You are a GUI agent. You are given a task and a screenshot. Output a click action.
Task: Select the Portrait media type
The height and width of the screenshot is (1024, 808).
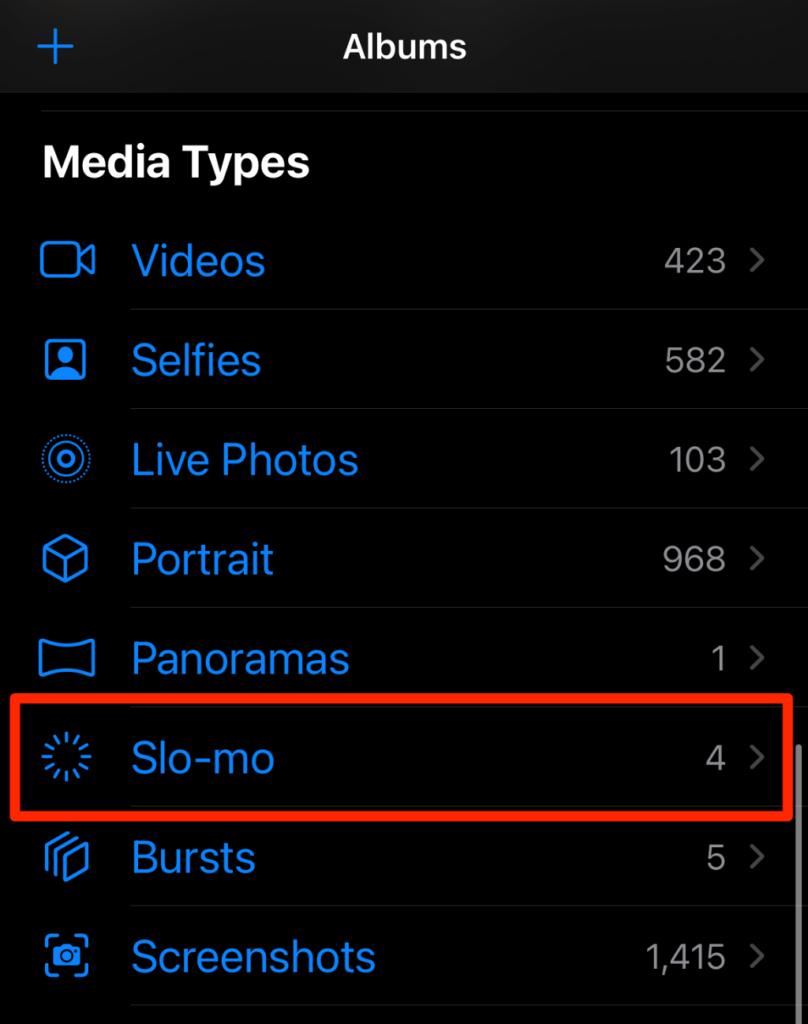[x=203, y=558]
